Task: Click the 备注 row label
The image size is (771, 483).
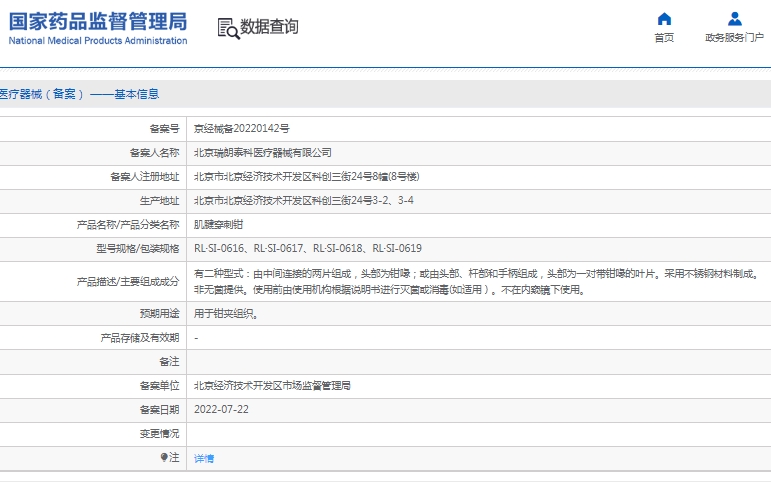Action: click(x=169, y=362)
